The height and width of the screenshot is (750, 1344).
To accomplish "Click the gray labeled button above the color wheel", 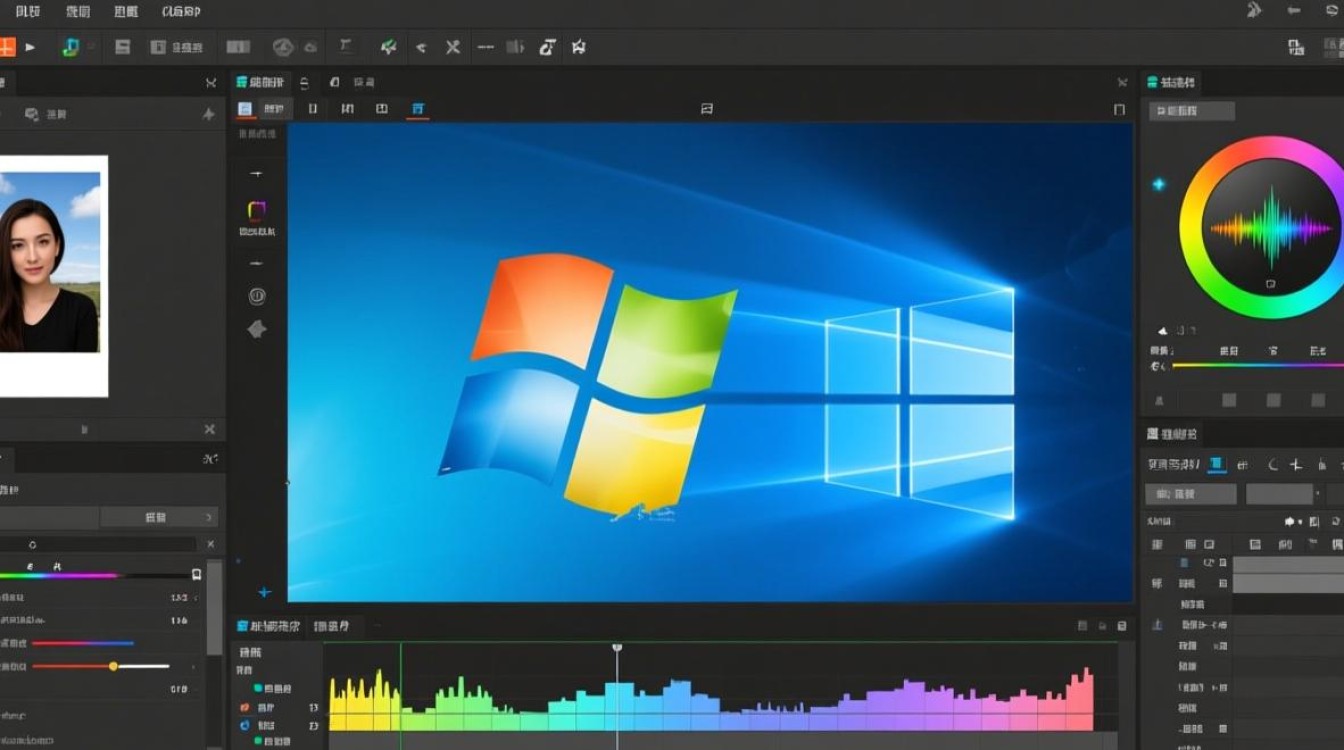I will click(1191, 111).
